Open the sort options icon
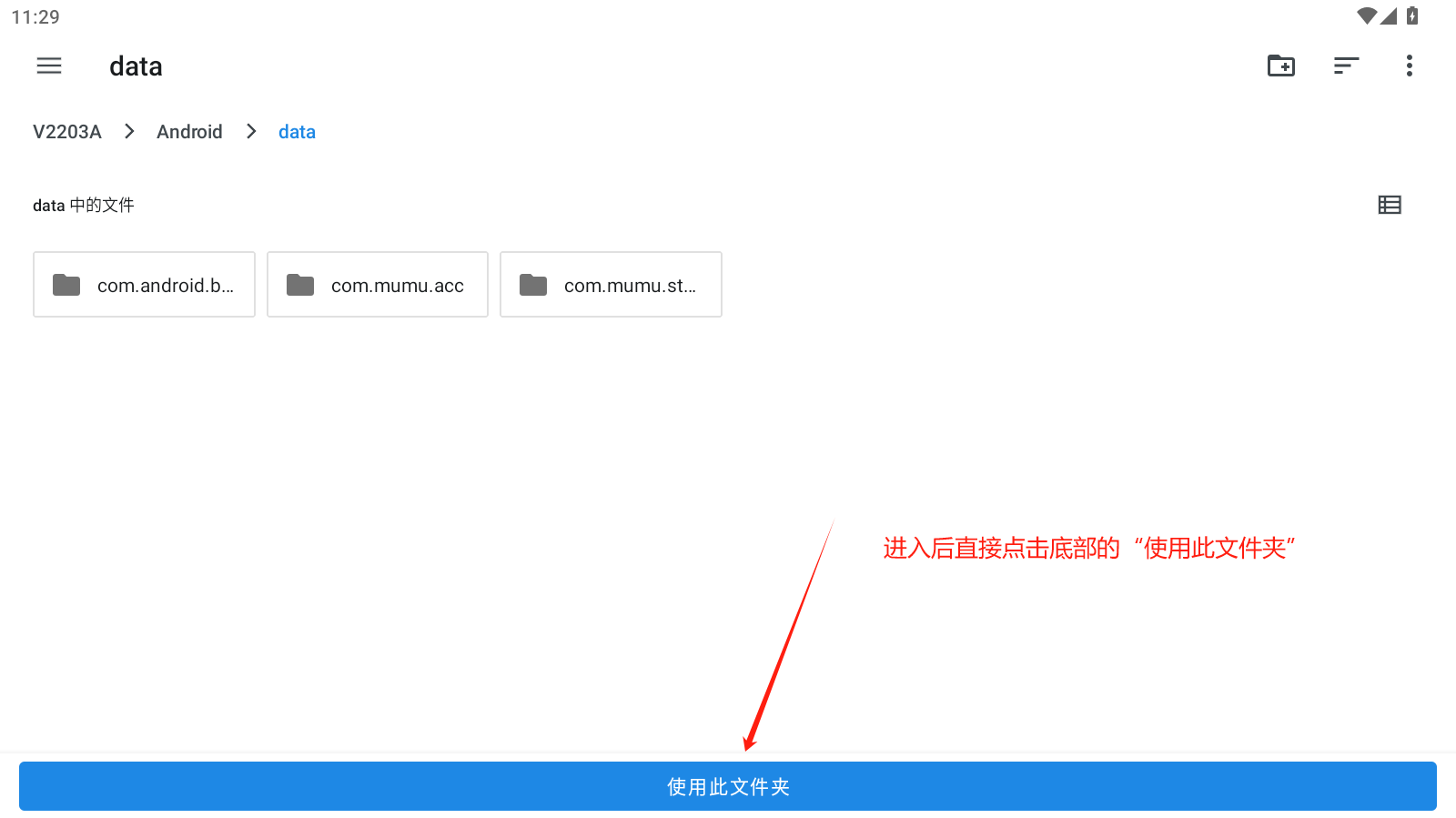 1346,66
